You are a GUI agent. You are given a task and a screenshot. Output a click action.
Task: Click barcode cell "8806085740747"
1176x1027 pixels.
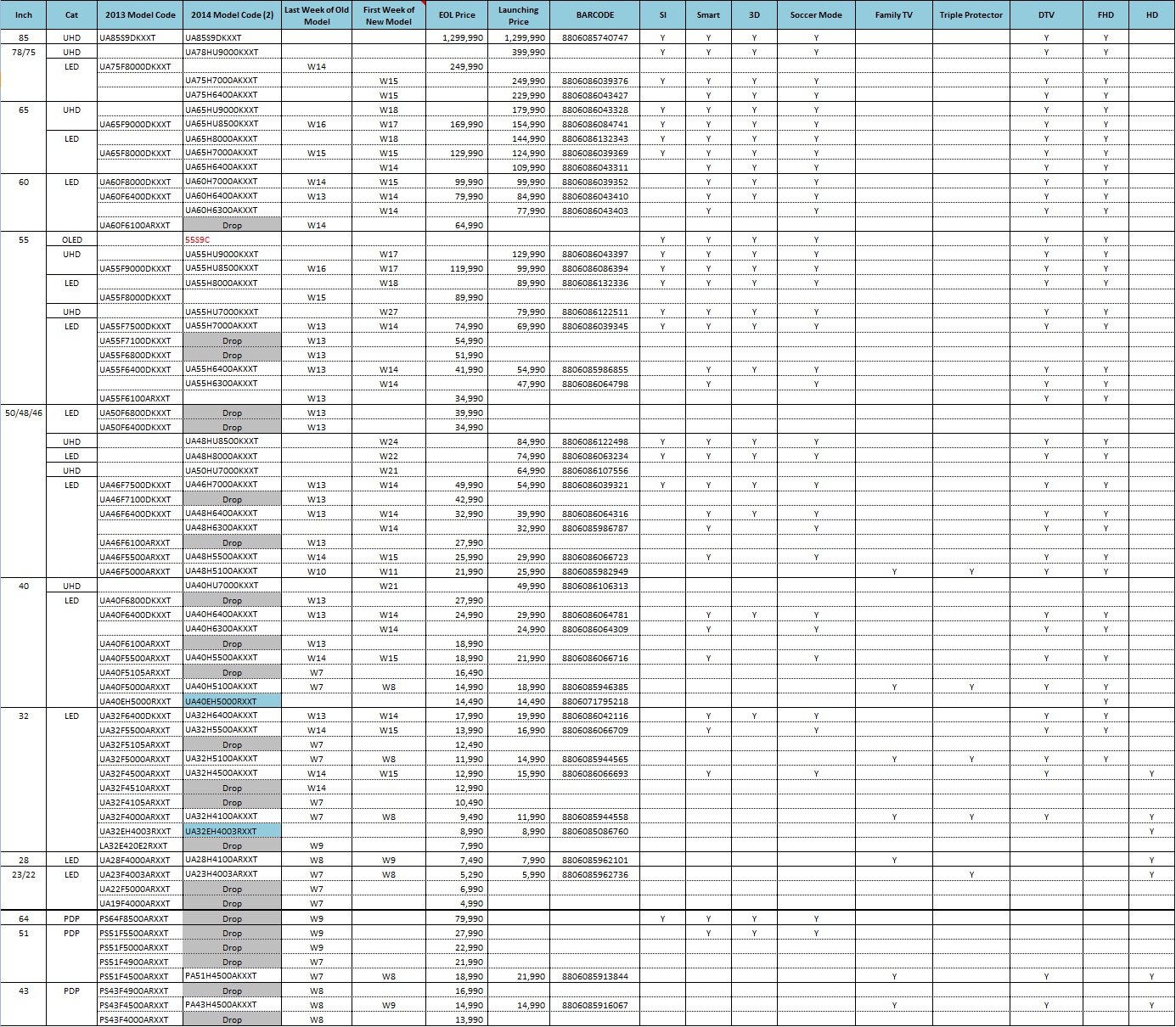pyautogui.click(x=595, y=38)
